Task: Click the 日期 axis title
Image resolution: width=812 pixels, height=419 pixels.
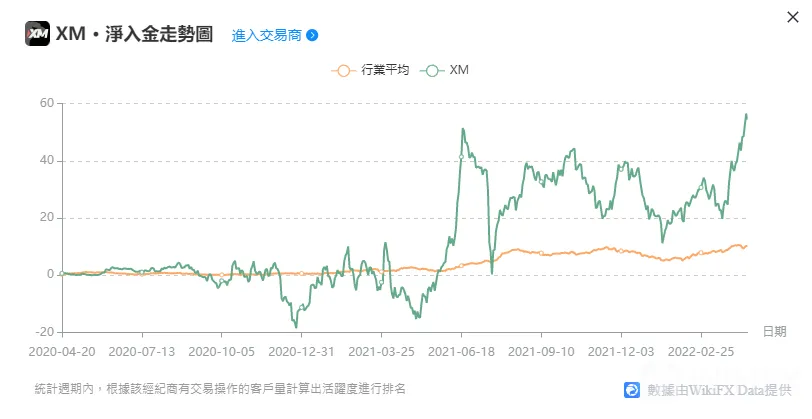Action: (774, 331)
